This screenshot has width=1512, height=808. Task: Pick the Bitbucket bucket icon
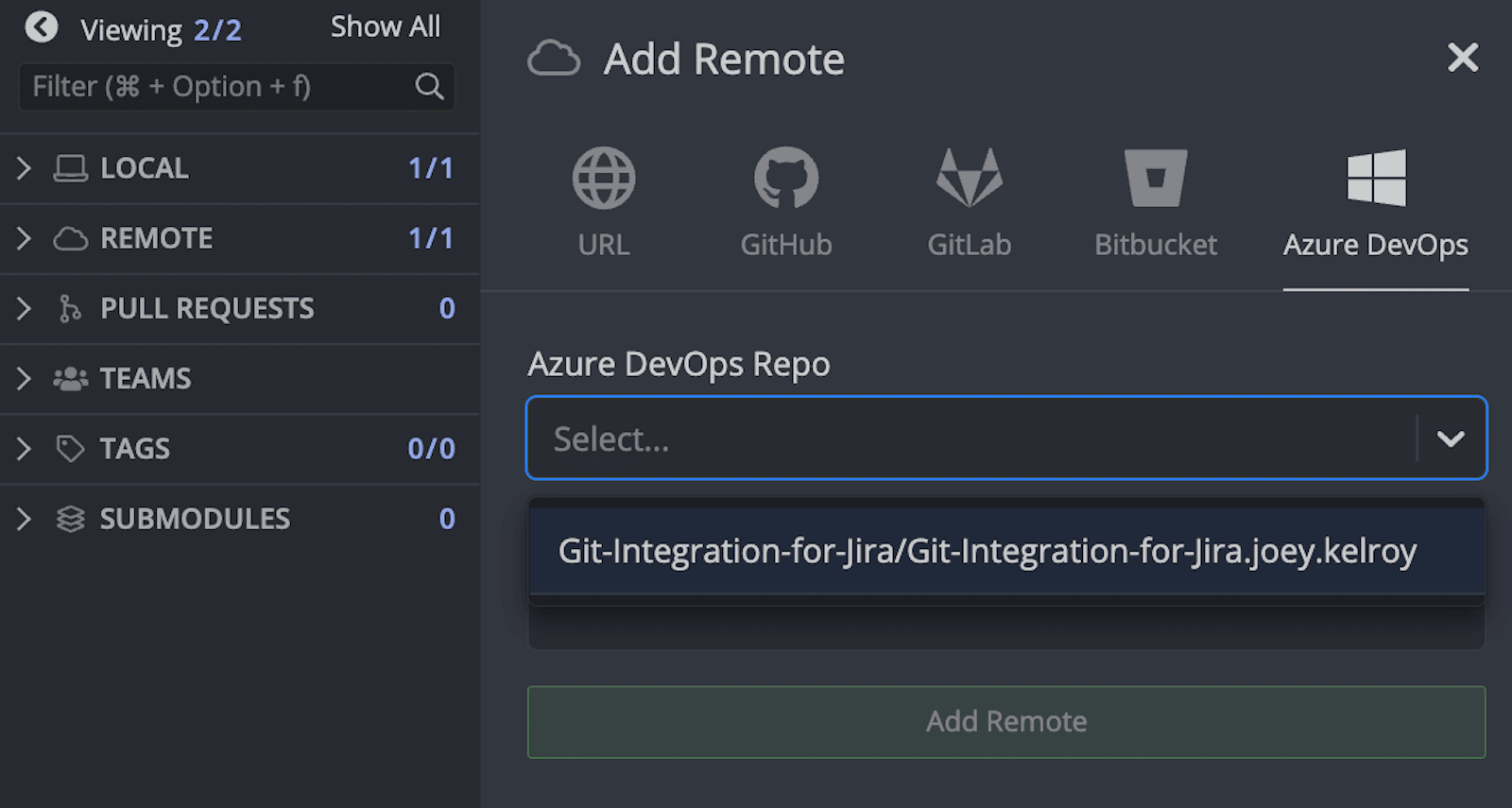[x=1155, y=178]
